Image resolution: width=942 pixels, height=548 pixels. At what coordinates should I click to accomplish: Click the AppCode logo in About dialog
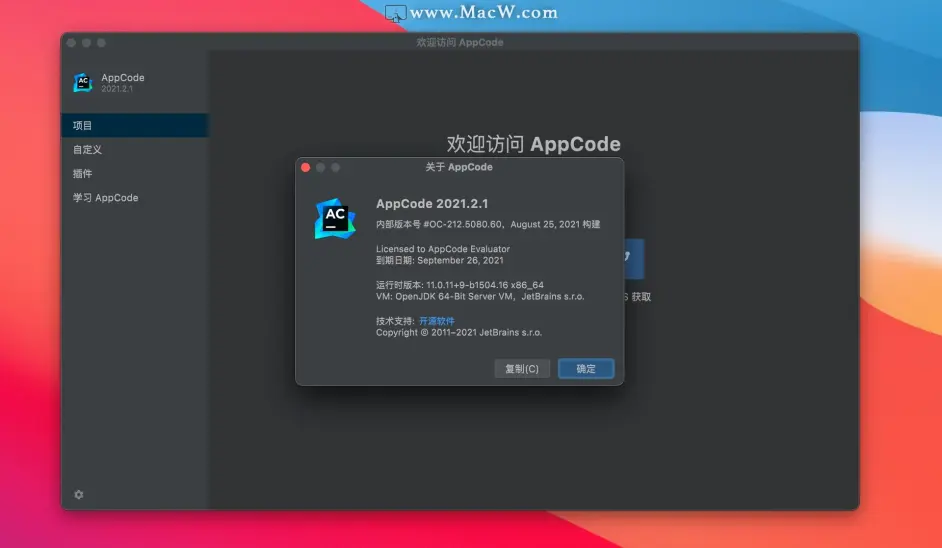335,219
